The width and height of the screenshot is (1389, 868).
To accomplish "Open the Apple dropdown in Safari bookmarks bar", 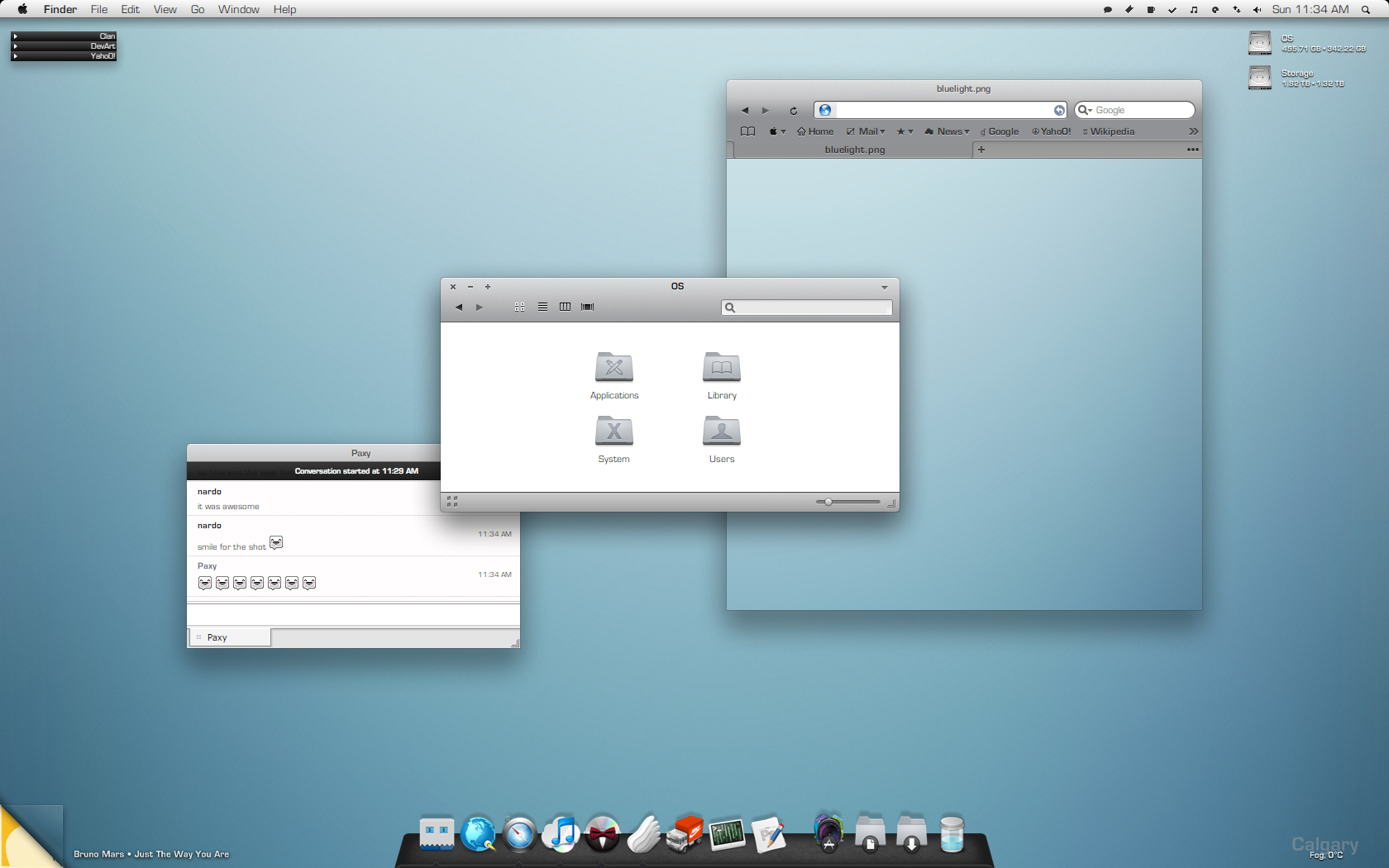I will (x=778, y=131).
